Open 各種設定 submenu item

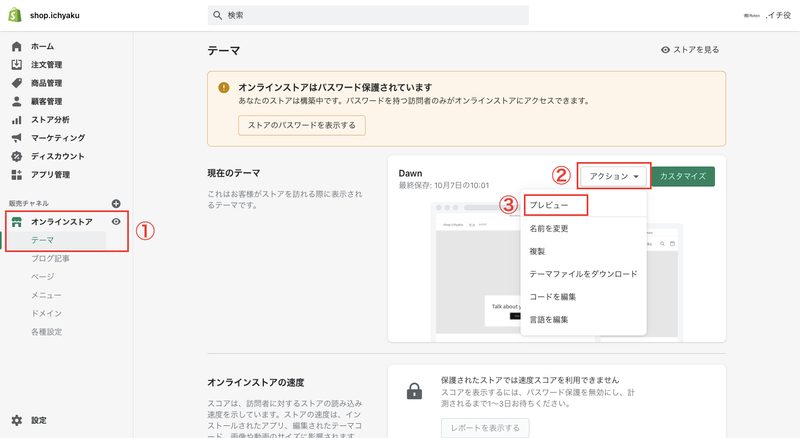(46, 332)
